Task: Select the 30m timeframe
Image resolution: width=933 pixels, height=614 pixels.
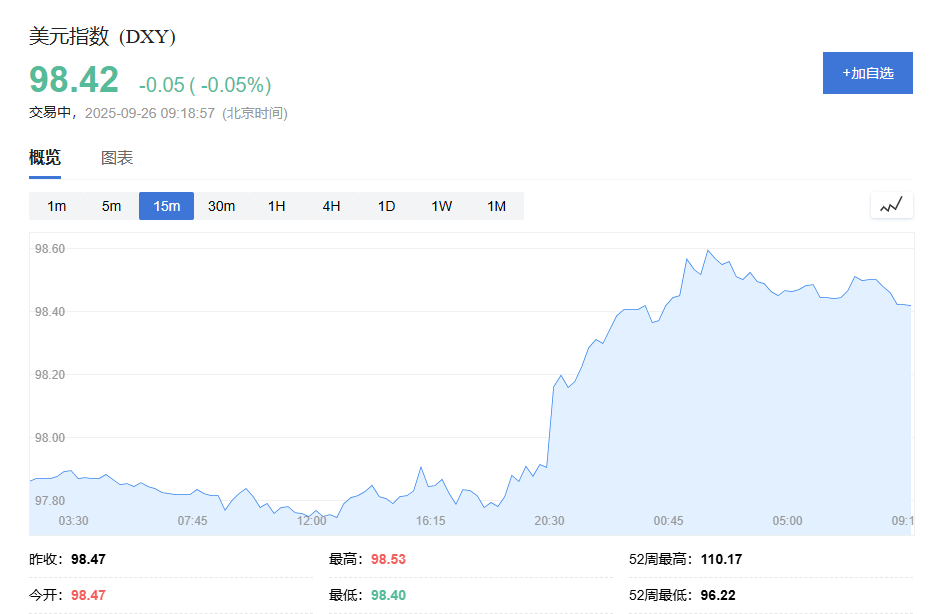Action: (x=221, y=205)
